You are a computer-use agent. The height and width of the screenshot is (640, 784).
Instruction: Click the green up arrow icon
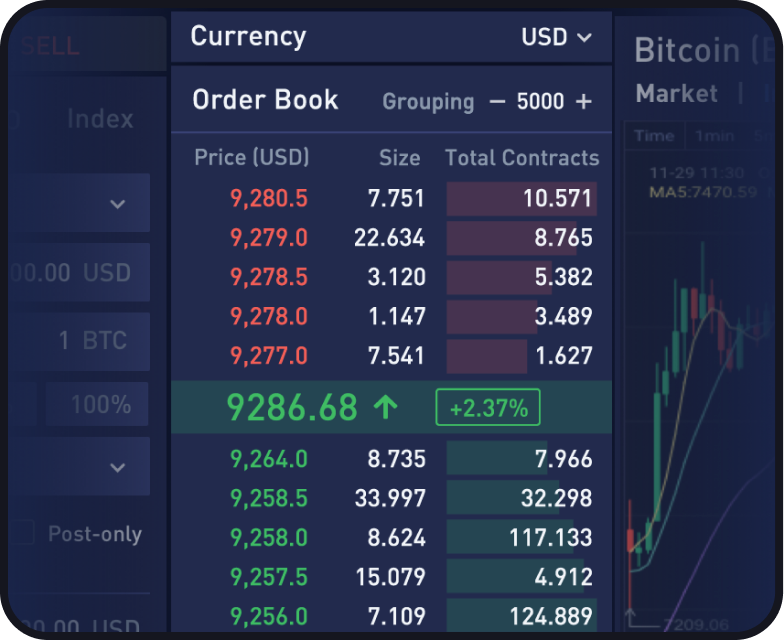coord(386,407)
